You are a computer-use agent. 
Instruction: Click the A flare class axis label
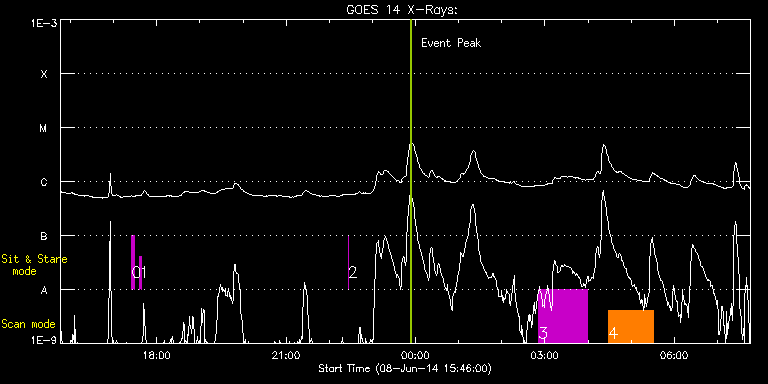[44, 290]
